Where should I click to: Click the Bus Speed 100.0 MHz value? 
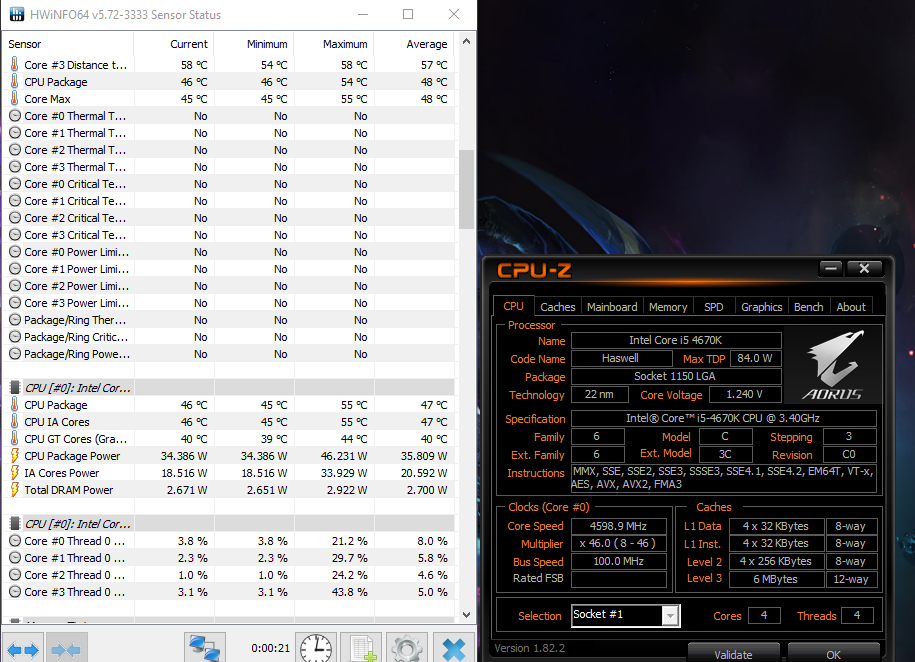click(x=619, y=562)
